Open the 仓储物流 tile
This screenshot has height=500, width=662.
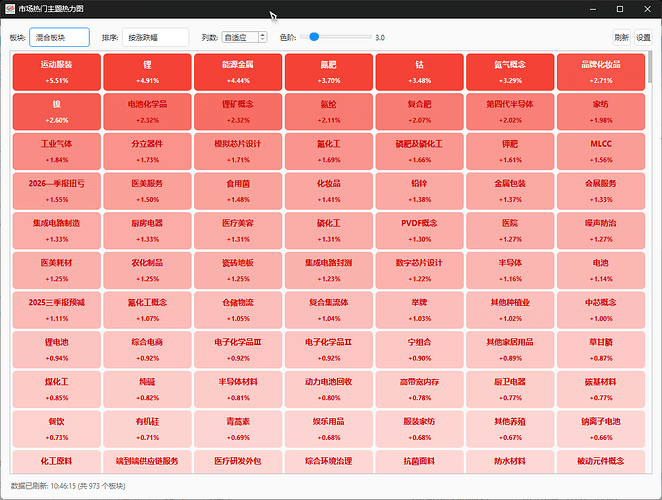238,310
